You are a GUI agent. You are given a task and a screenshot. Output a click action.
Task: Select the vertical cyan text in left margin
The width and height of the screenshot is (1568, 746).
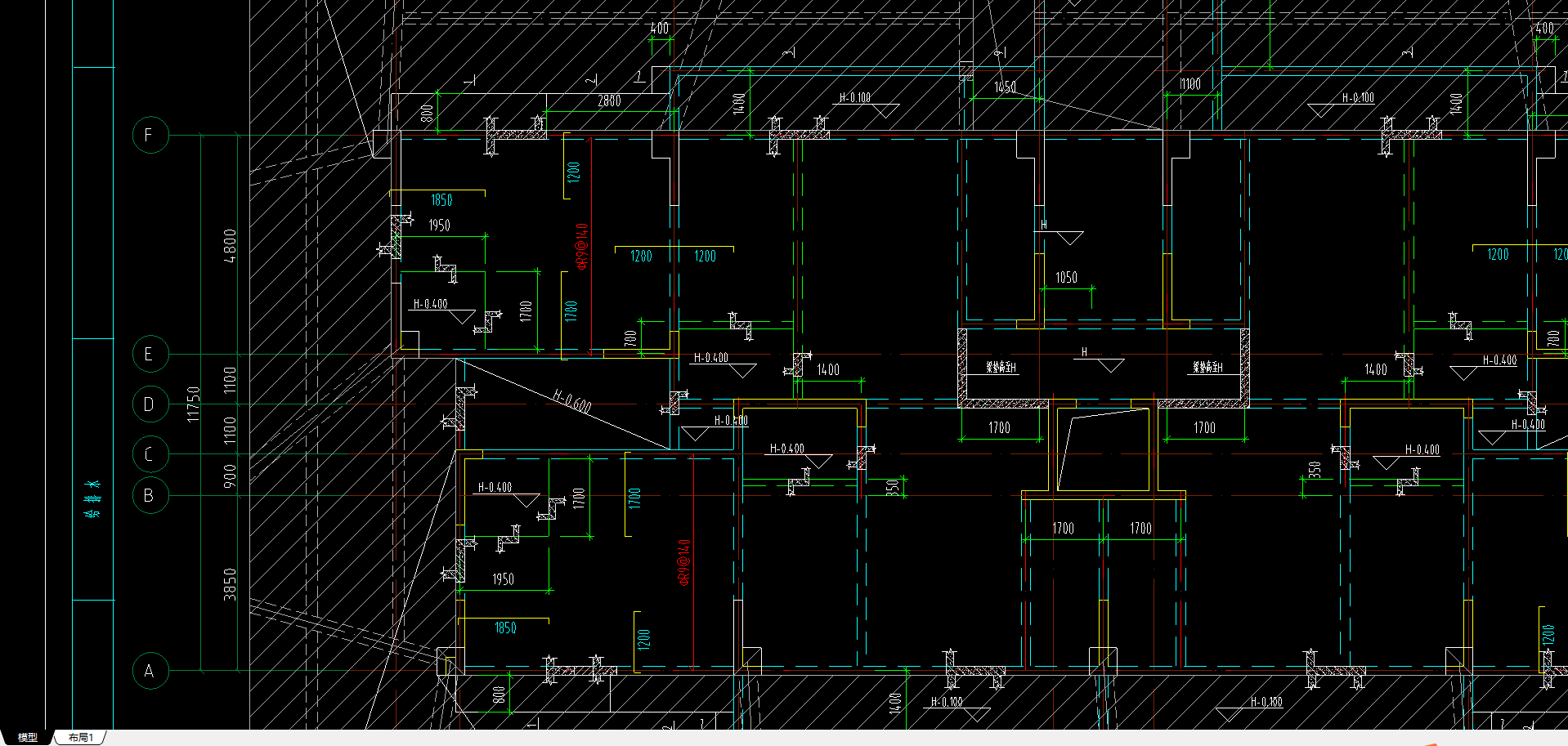tap(93, 498)
